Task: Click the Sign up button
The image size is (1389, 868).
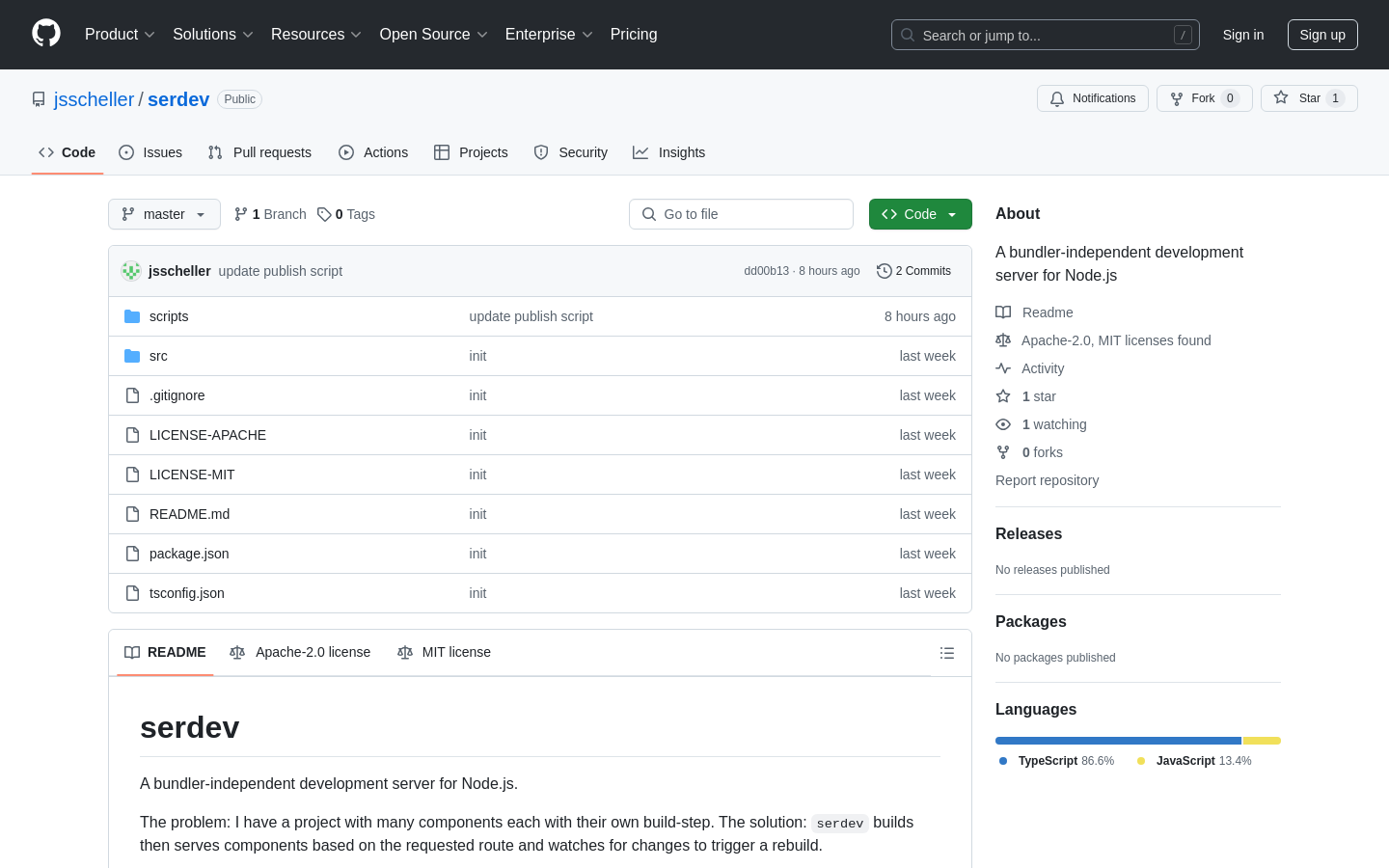Action: [1322, 35]
